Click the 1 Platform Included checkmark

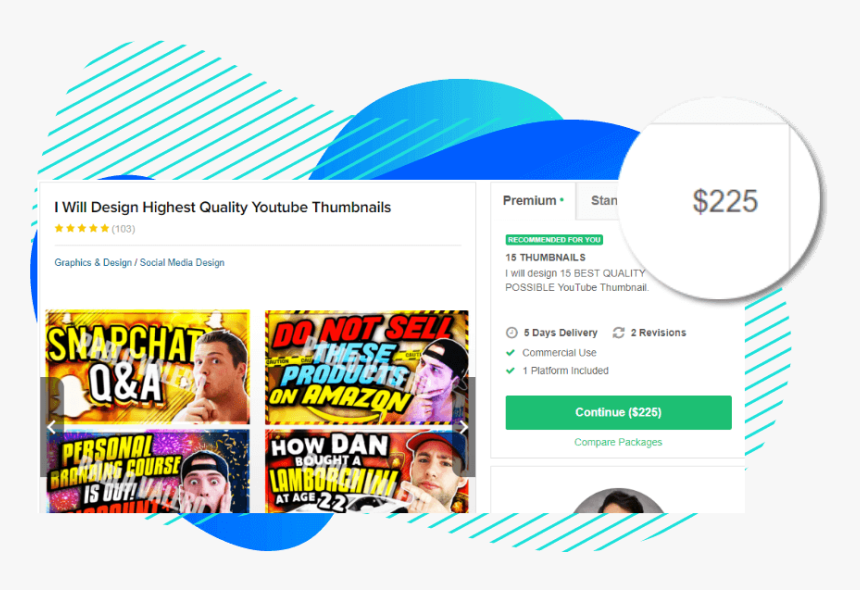point(511,371)
